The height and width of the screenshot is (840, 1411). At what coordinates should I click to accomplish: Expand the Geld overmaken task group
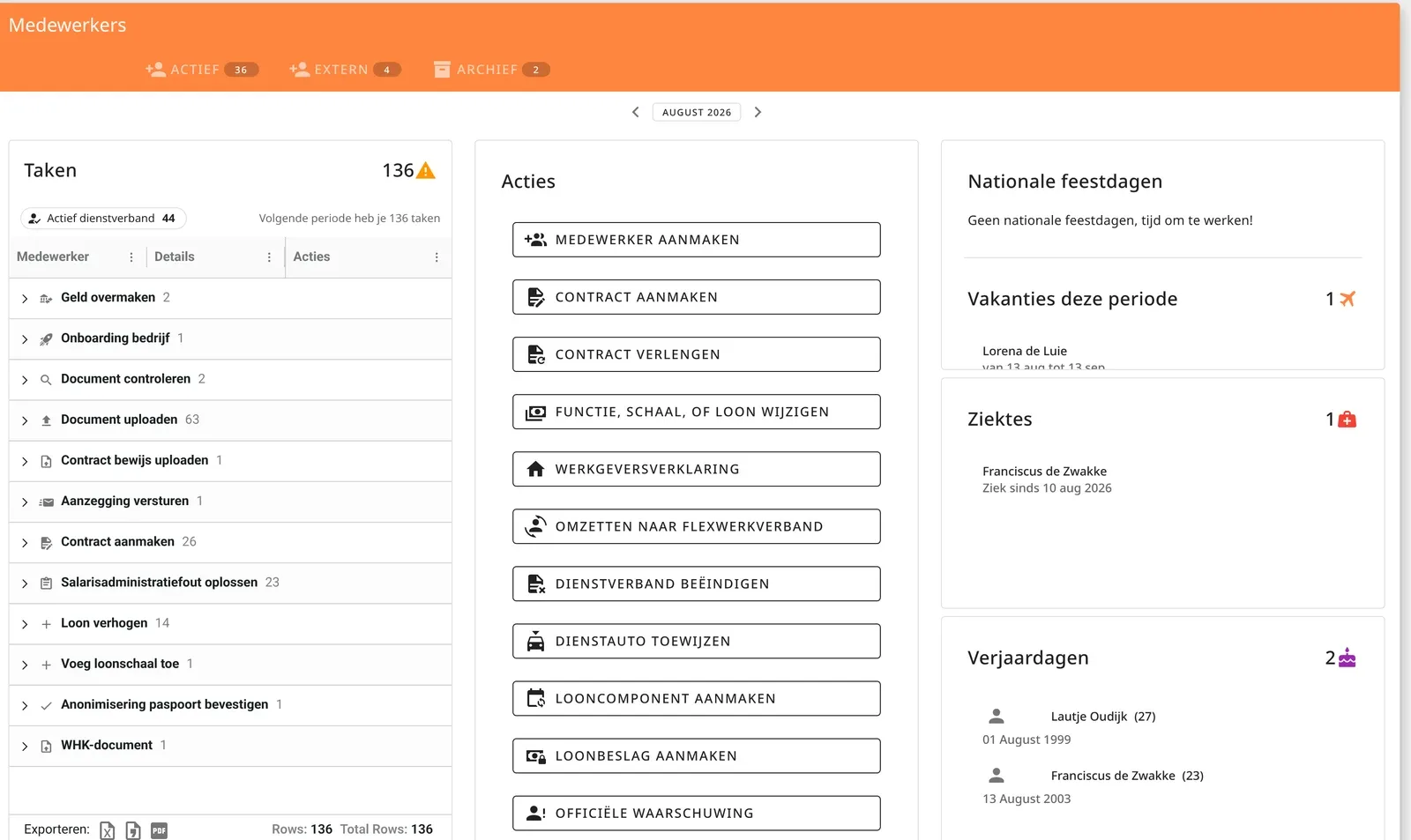25,299
